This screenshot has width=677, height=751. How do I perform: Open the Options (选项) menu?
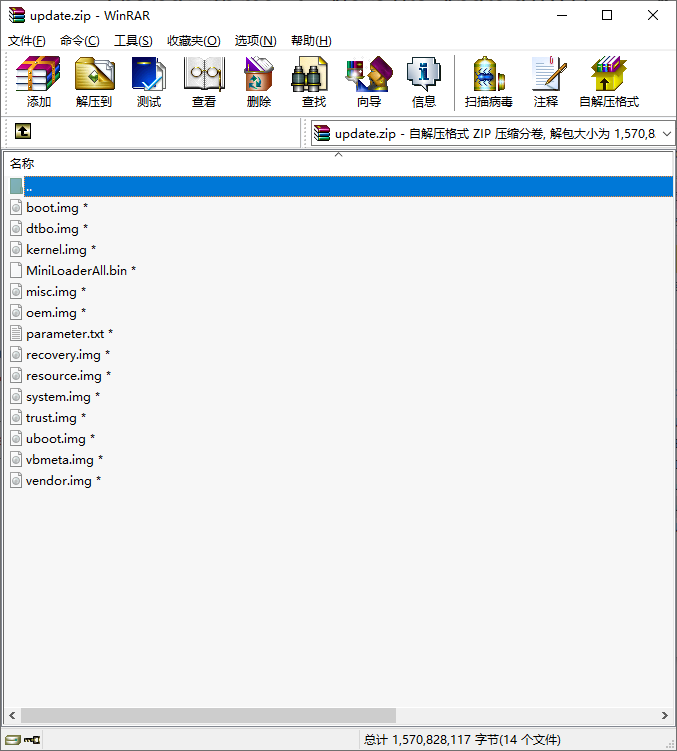tap(255, 41)
